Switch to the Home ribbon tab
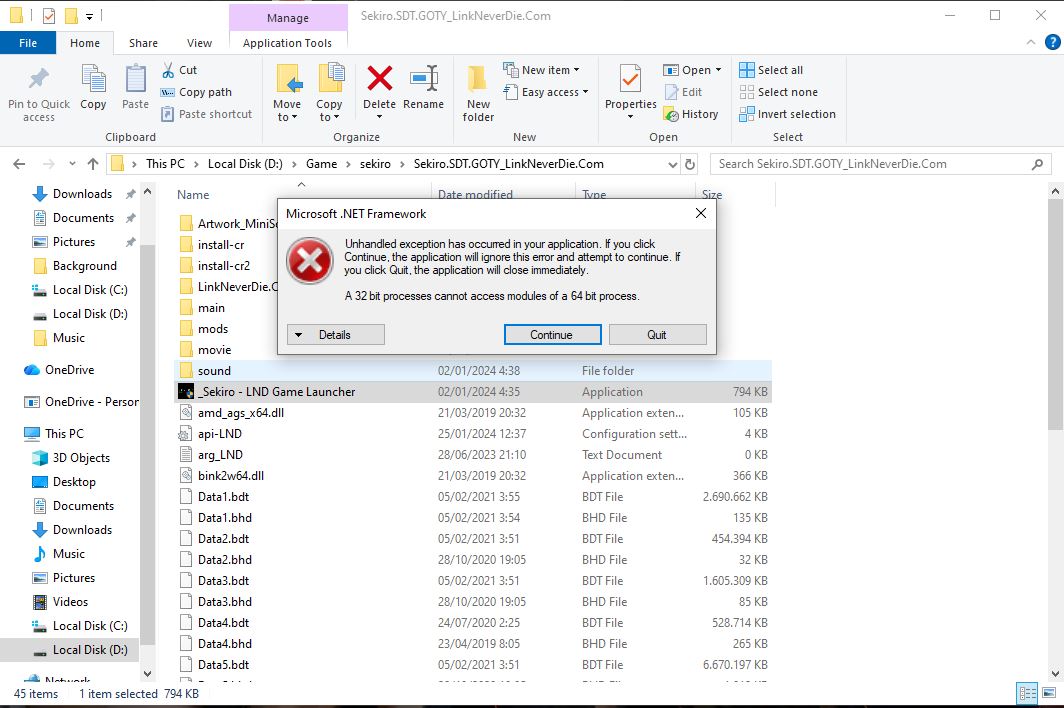The height and width of the screenshot is (708, 1064). coord(85,43)
